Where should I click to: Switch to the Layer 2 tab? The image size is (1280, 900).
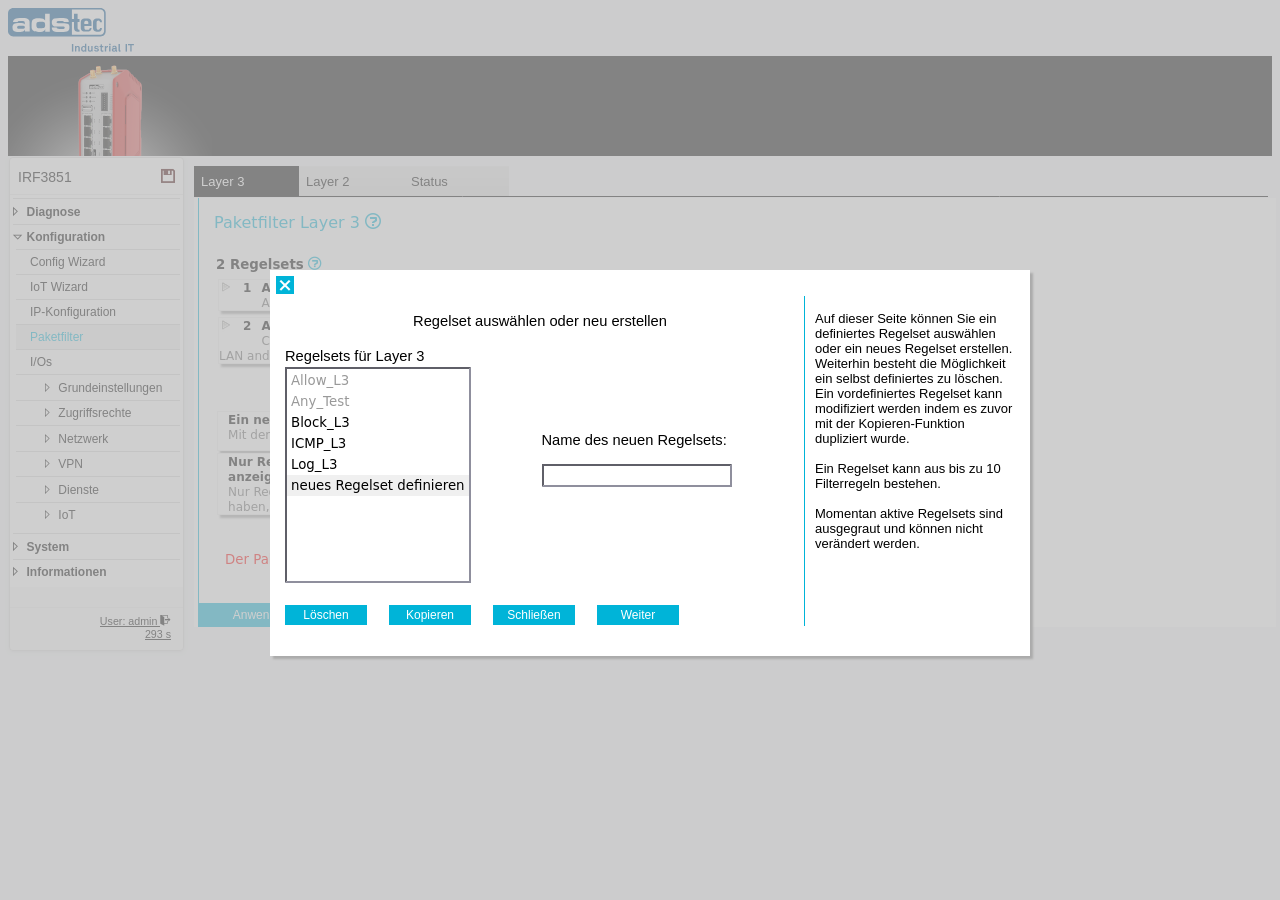351,181
